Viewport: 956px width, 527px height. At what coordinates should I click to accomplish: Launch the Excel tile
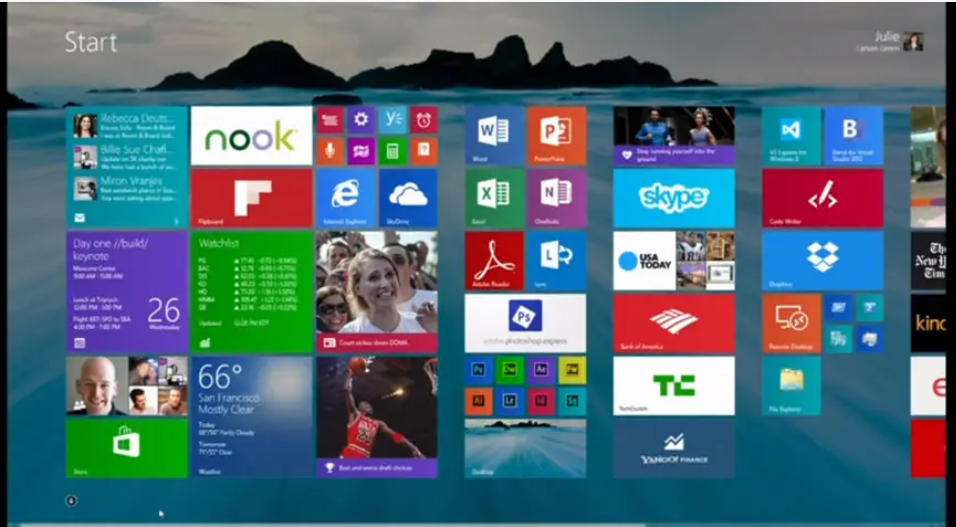pyautogui.click(x=494, y=198)
